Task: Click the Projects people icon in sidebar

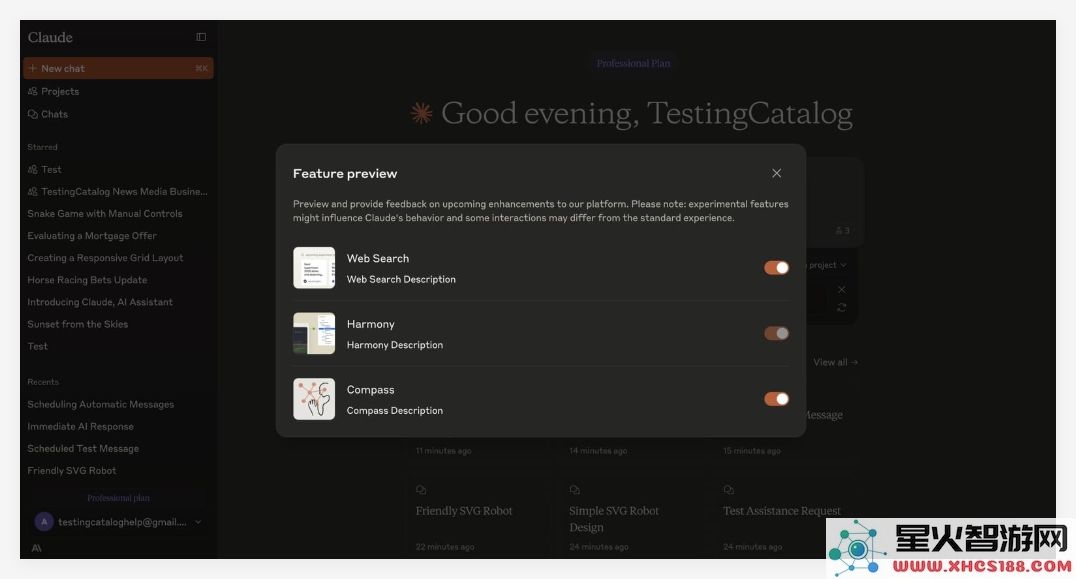Action: [32, 91]
